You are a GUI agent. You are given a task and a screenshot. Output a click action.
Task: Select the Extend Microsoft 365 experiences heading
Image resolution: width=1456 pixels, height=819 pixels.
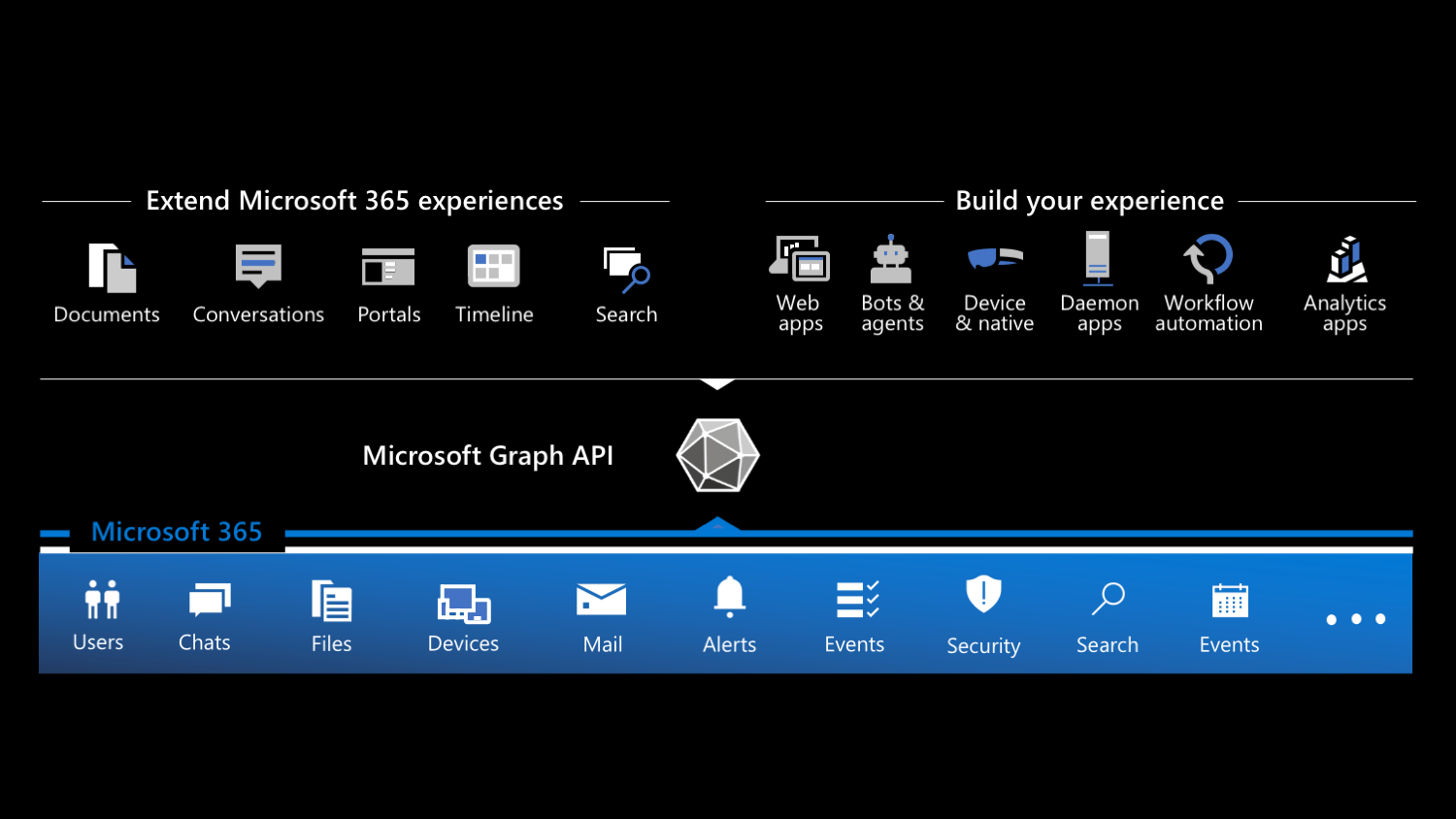click(x=354, y=200)
